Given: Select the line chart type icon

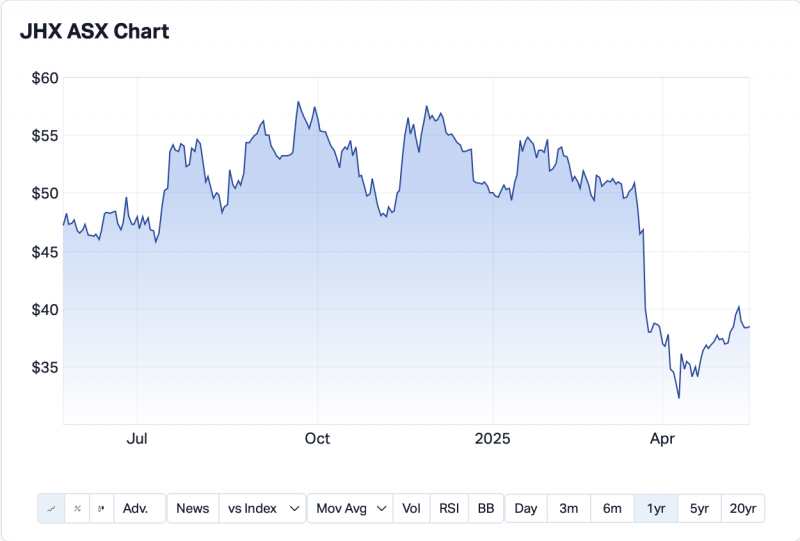Looking at the screenshot, I should [51, 508].
